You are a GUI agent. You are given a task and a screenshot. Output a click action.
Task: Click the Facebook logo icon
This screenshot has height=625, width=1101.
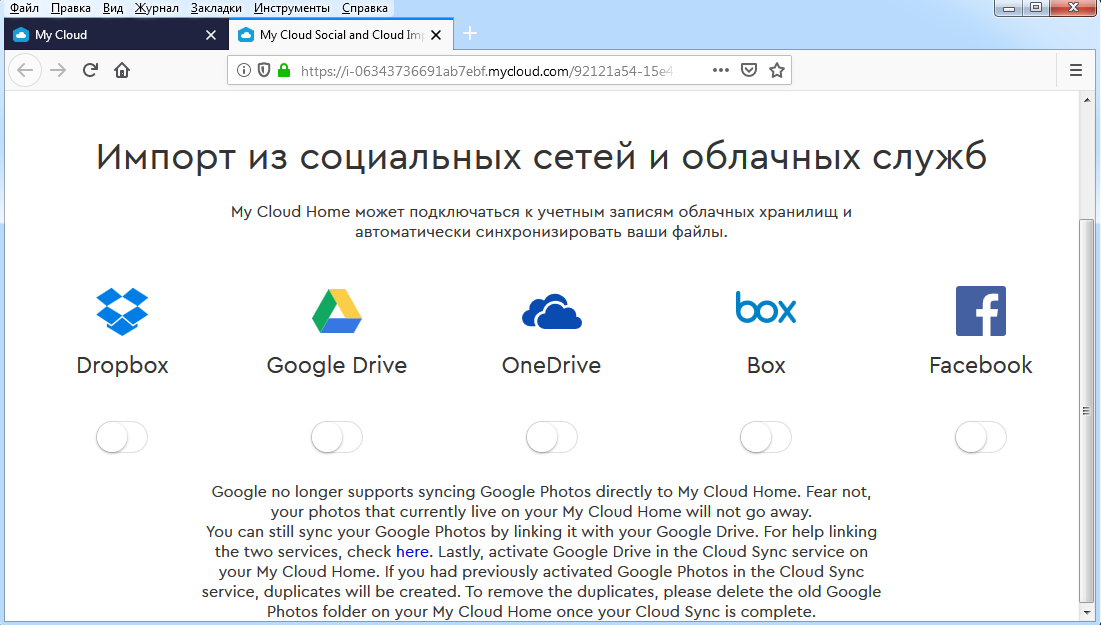(x=980, y=311)
